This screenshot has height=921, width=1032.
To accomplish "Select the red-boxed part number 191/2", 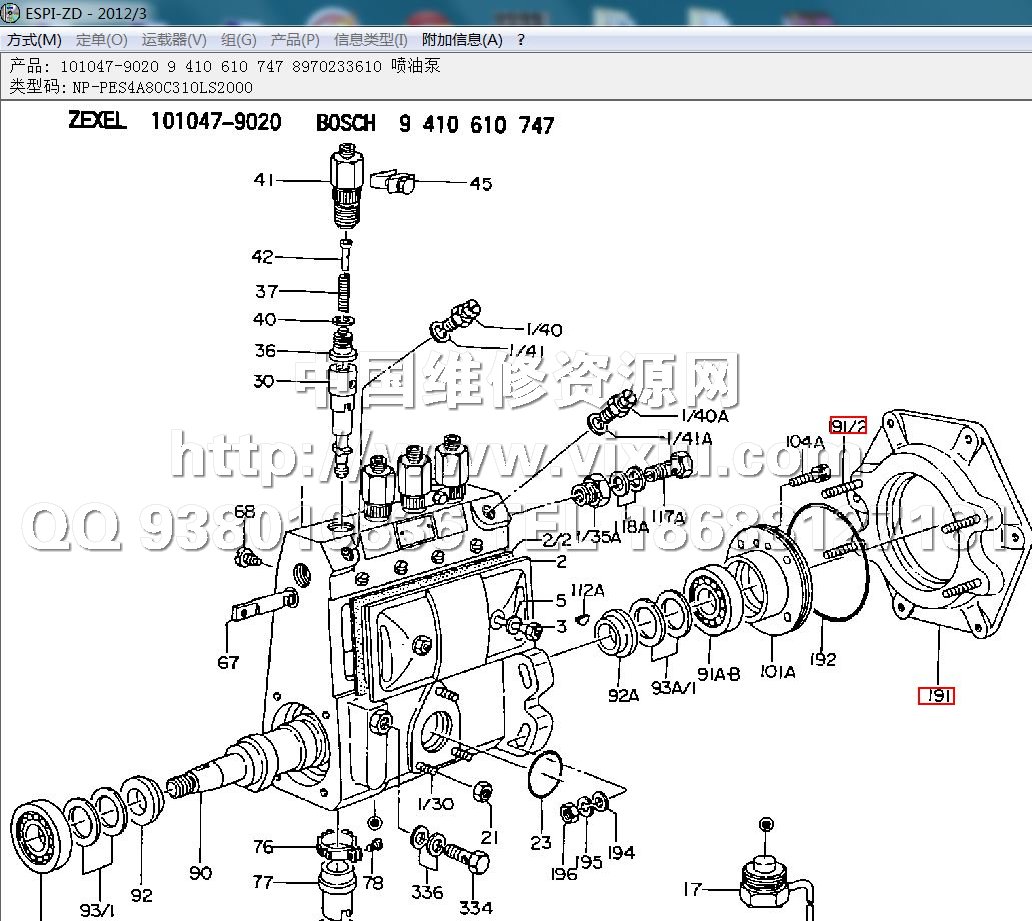I will (847, 426).
